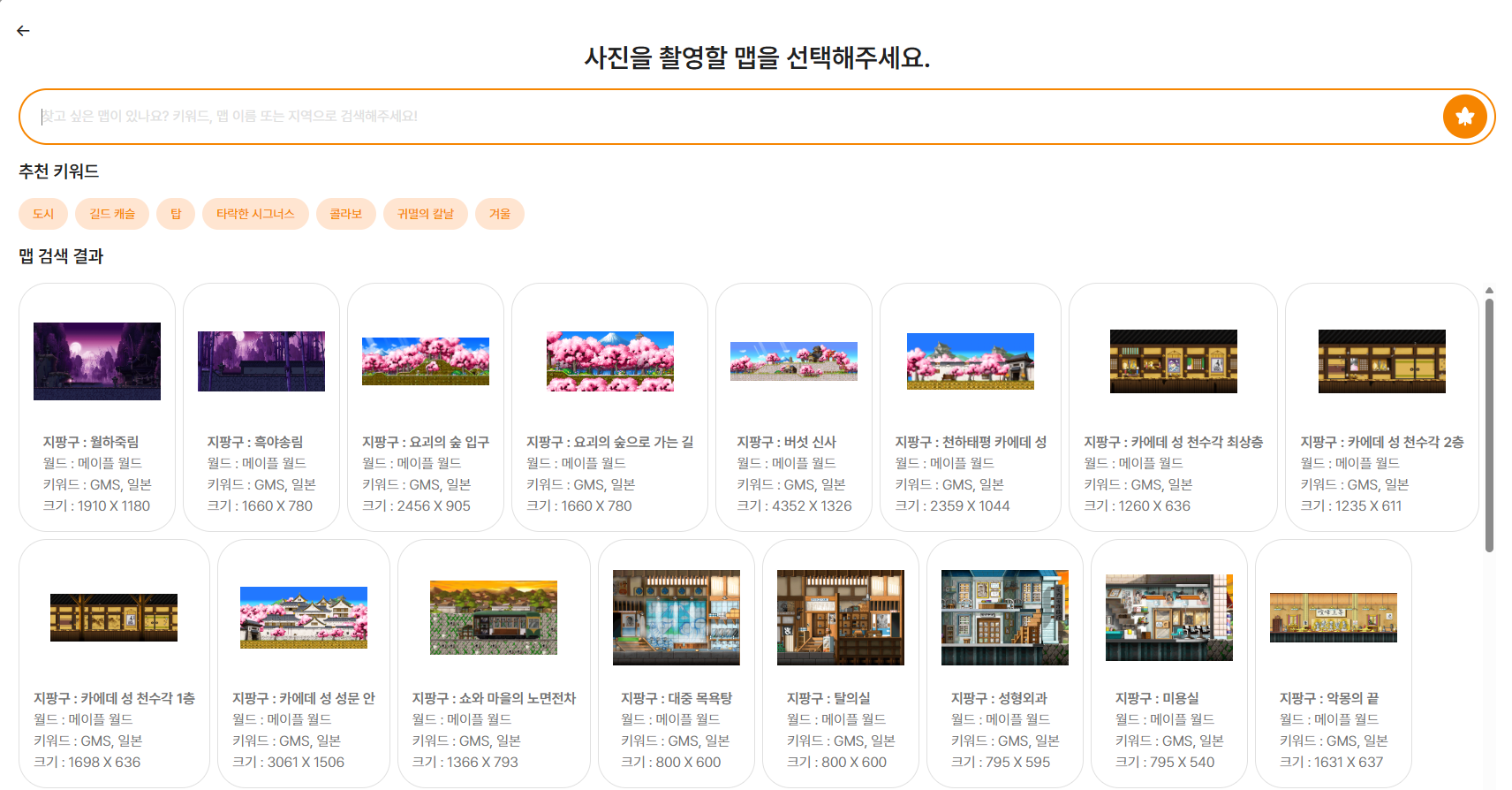Open the 쇼와 마을의 노면전차 thumbnail
This screenshot has height=790, width=1512.
click(x=494, y=618)
